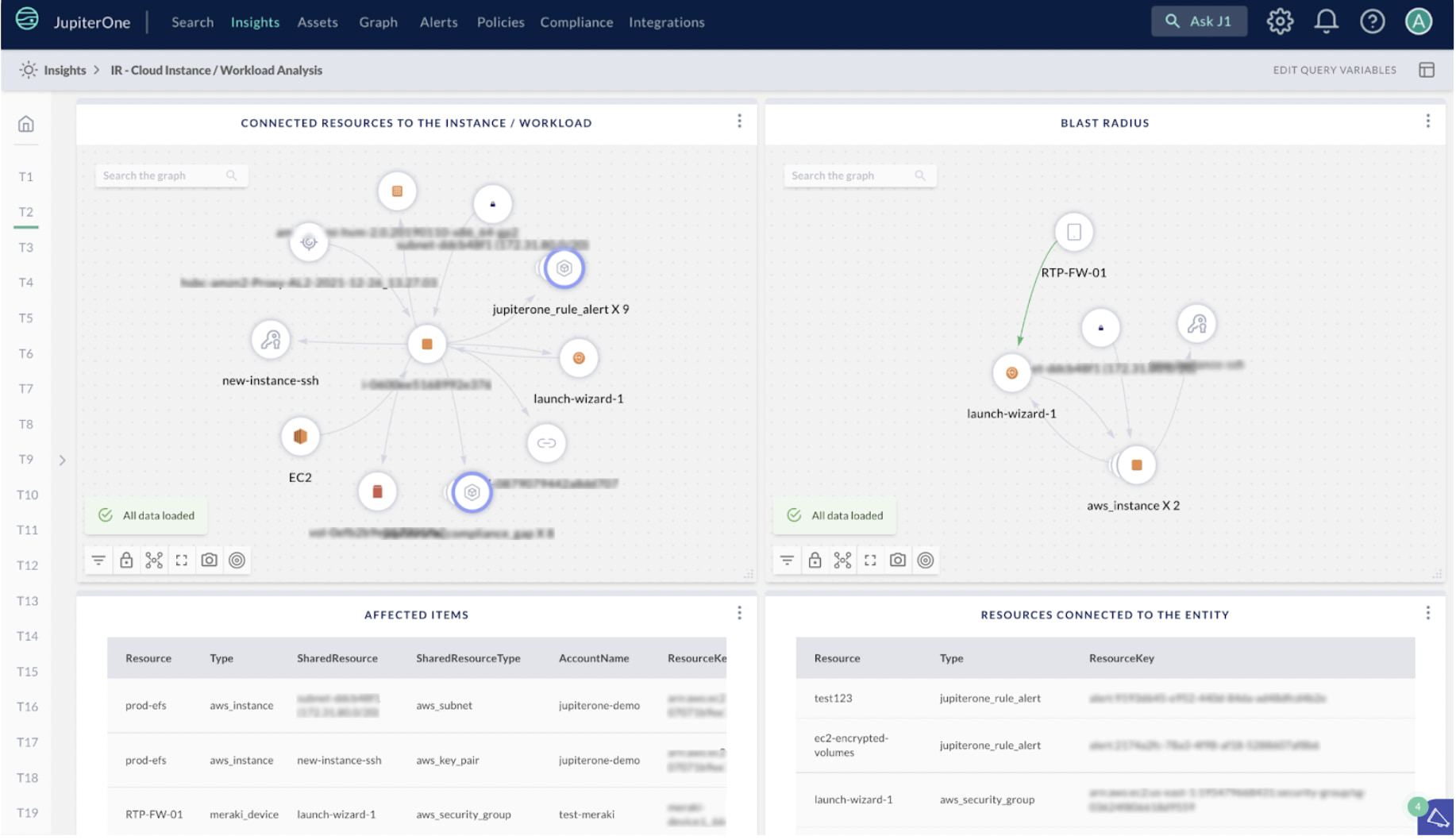Viewport: 1456px width, 840px height.
Task: Click the layout nodes icon in Blast Radius graph
Action: 843,561
